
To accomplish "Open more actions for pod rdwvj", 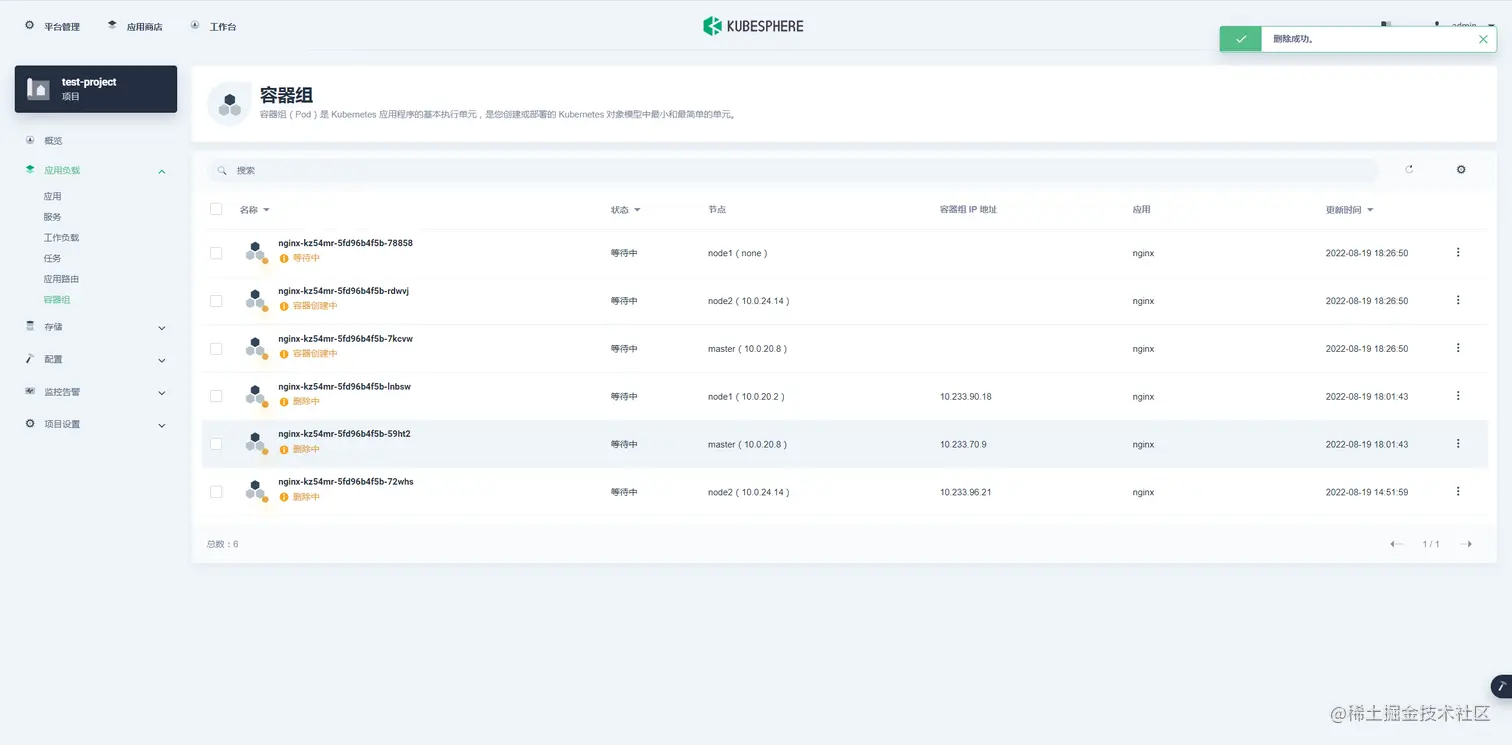I will pyautogui.click(x=1458, y=300).
